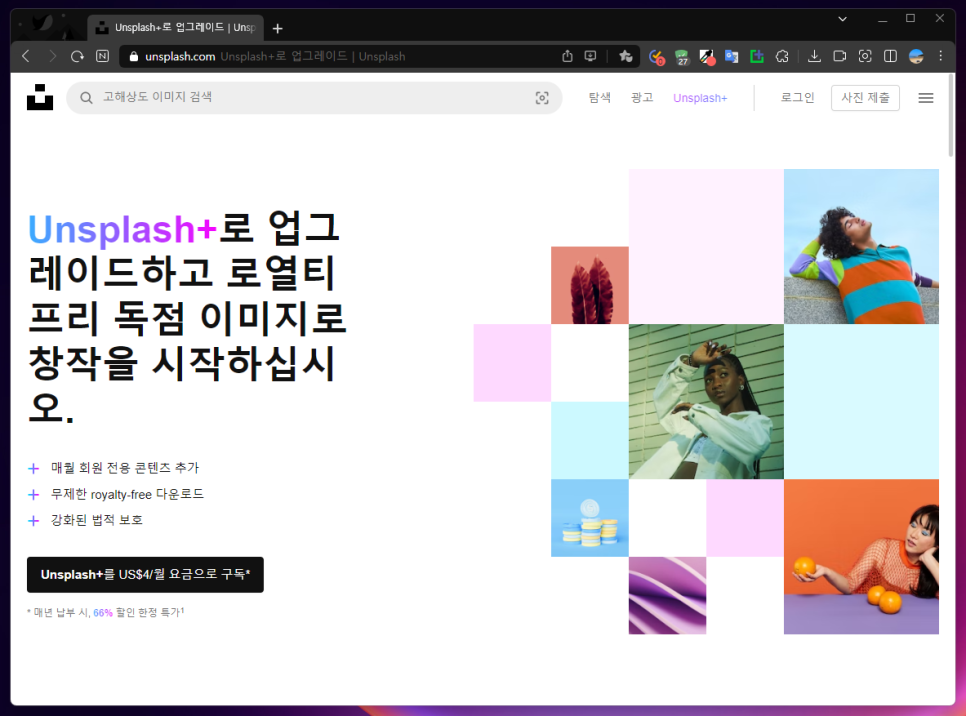
Task: Select the Unsplash+로 업그레이드 browser tab
Action: (176, 28)
